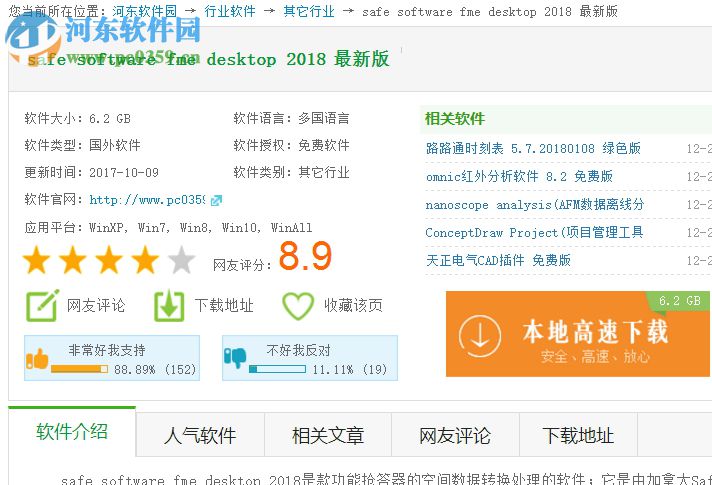Click the 软件类别: 其它行业 text
The height and width of the screenshot is (485, 712).
(x=292, y=173)
